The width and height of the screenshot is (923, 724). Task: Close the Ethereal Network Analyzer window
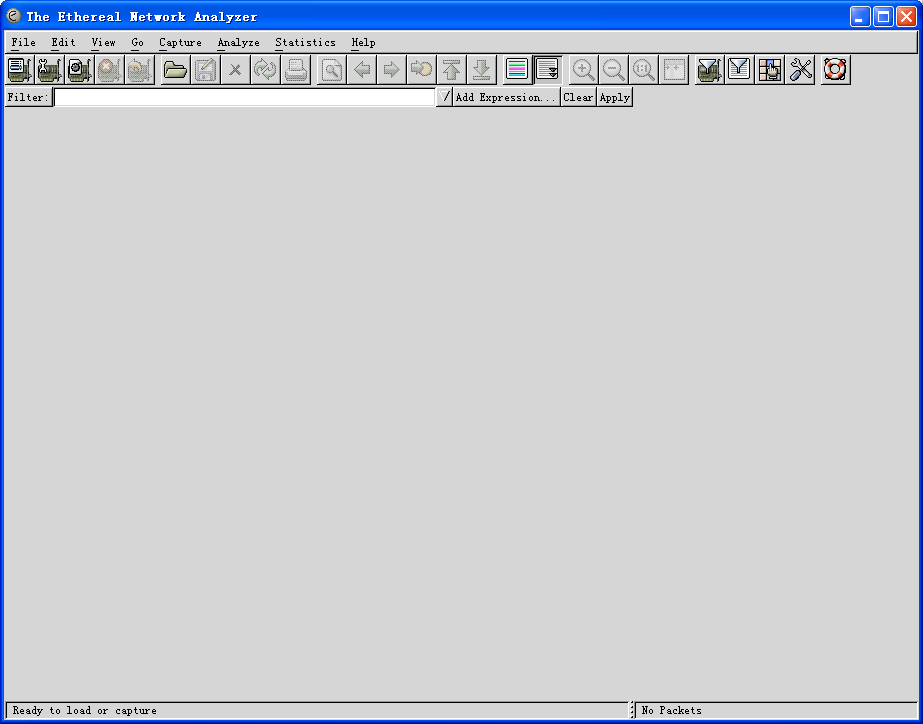click(x=906, y=16)
